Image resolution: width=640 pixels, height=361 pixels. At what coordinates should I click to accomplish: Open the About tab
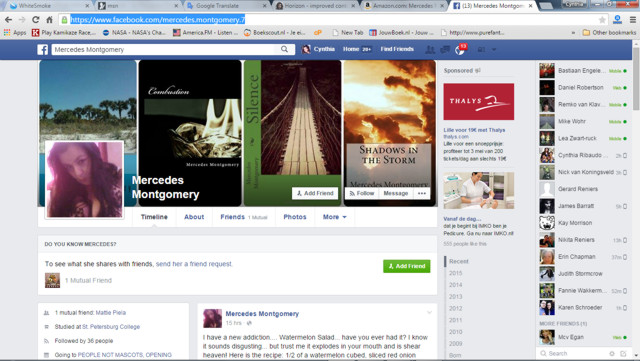point(194,217)
